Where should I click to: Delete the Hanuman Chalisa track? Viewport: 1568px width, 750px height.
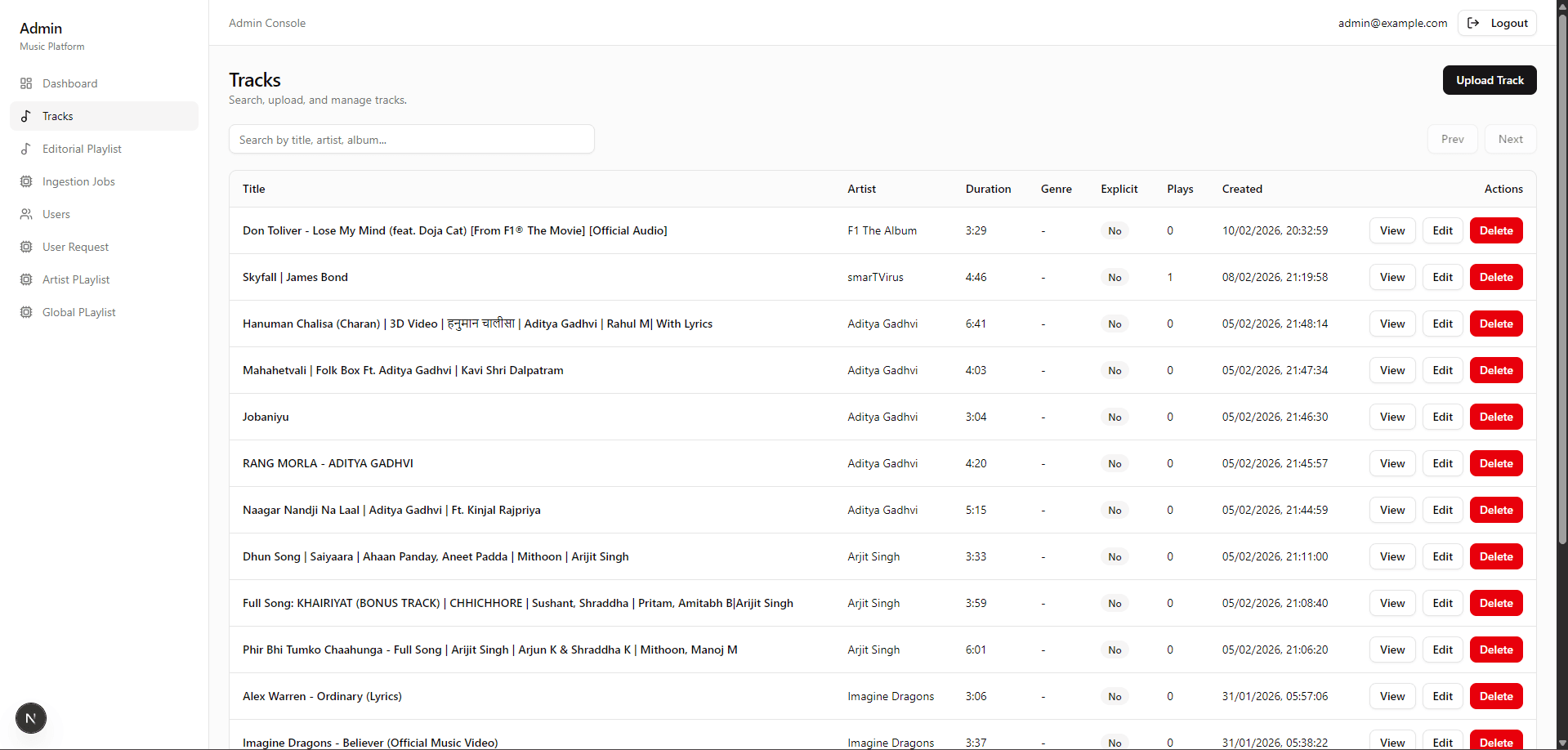pyautogui.click(x=1496, y=324)
